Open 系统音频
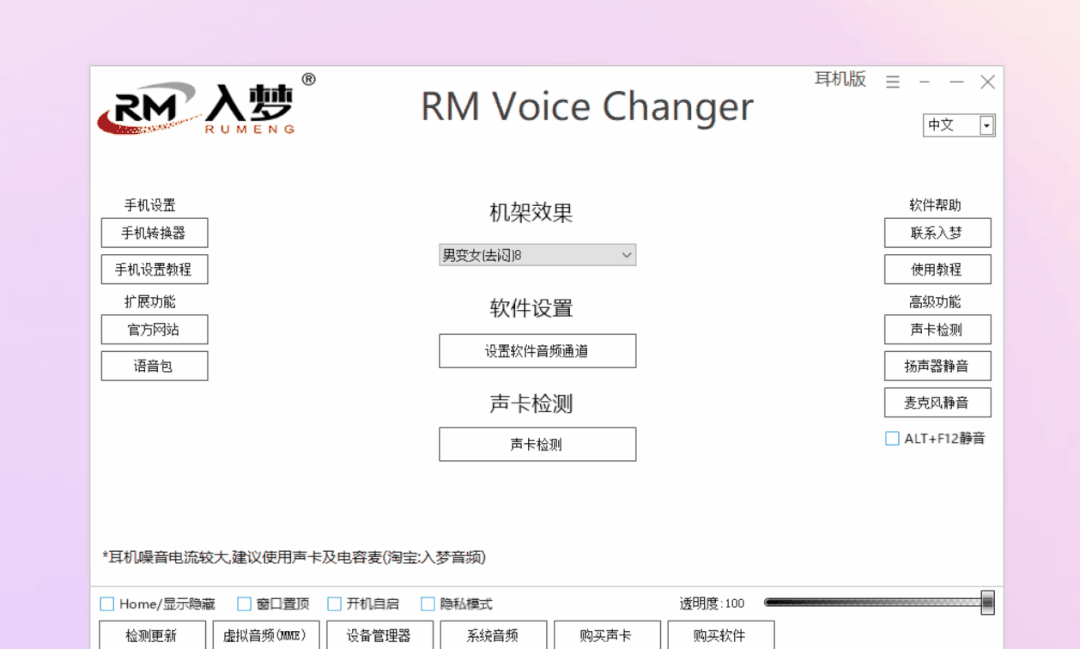1080x649 pixels. (493, 635)
